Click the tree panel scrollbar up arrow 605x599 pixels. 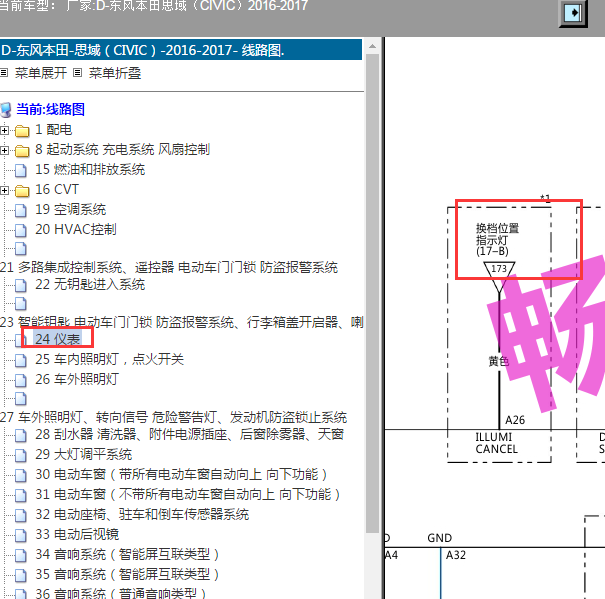click(372, 46)
